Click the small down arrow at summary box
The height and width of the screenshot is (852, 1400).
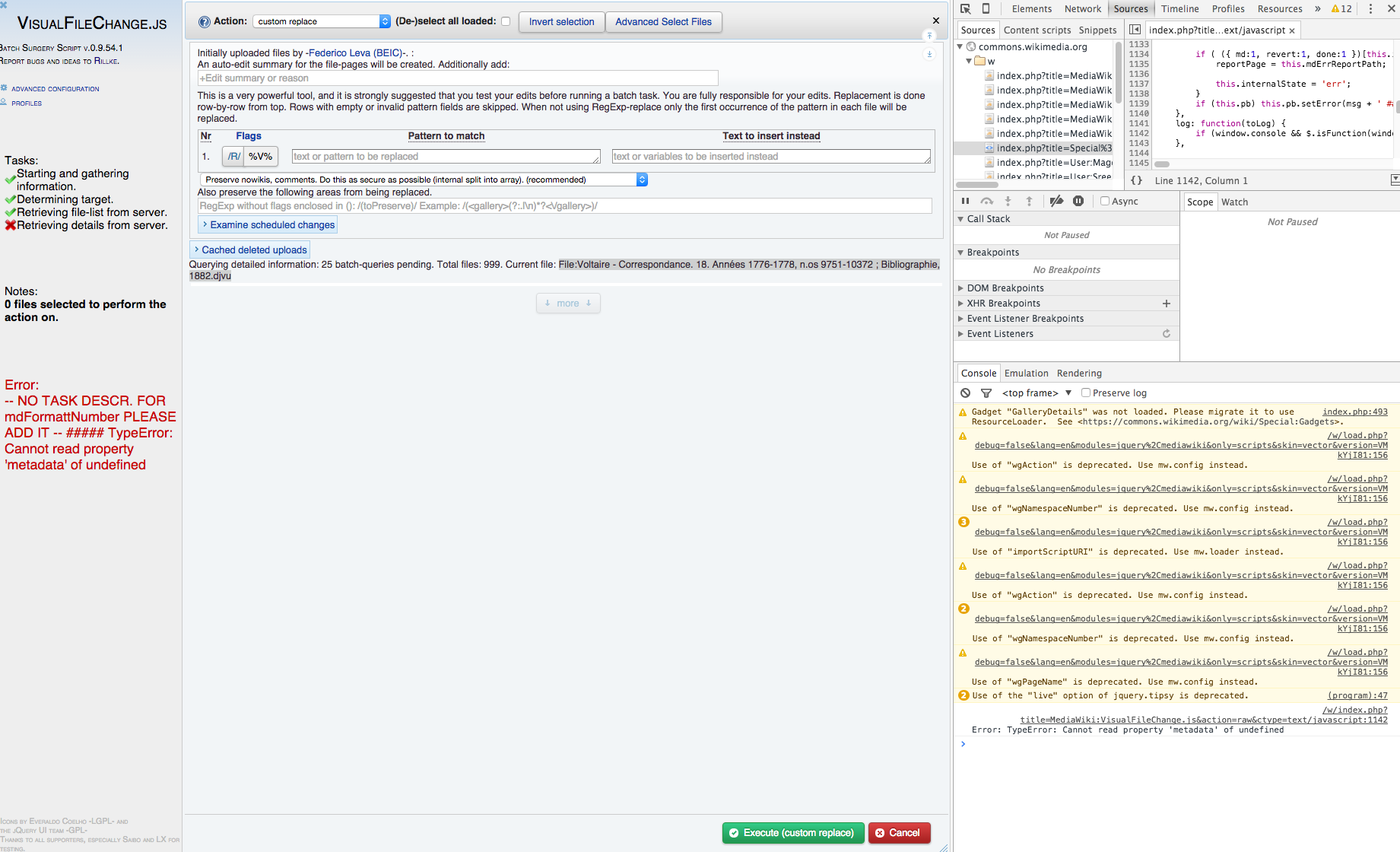click(929, 54)
